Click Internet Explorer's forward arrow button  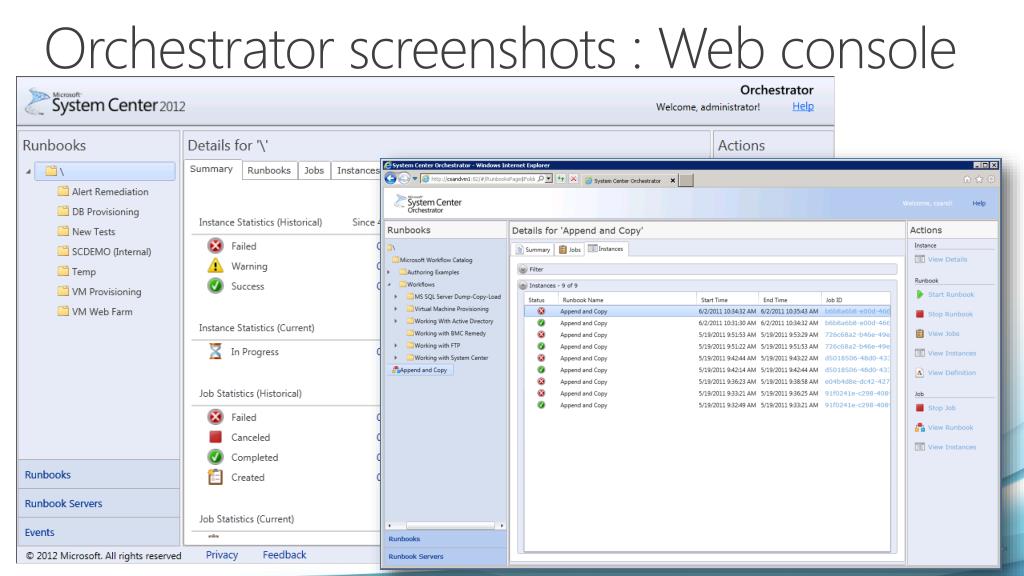[404, 179]
